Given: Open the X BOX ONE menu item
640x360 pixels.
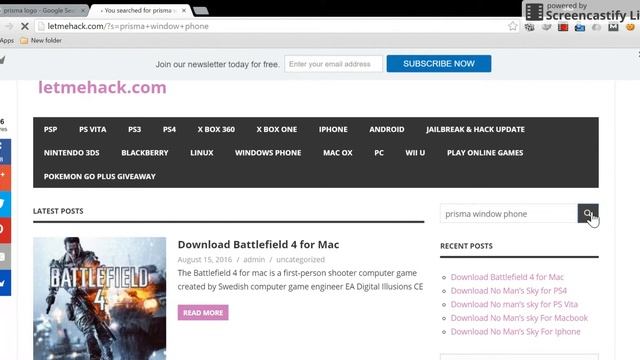Looking at the screenshot, I should coord(277,129).
